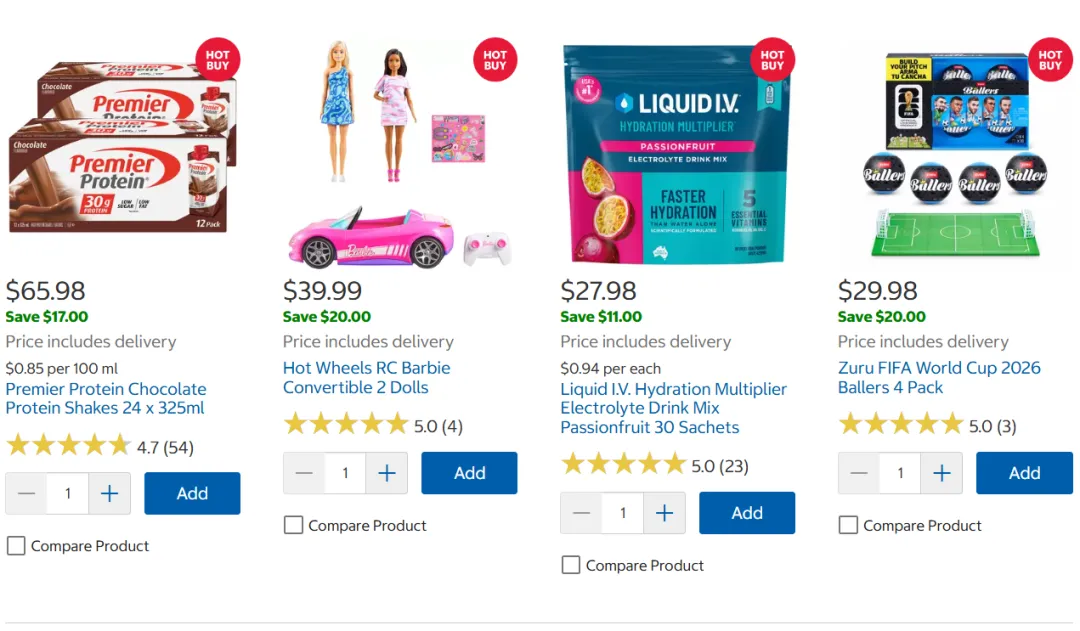Open Zuru FIFA World Cup 2026 Ballers link
1080x631 pixels.
pos(939,377)
